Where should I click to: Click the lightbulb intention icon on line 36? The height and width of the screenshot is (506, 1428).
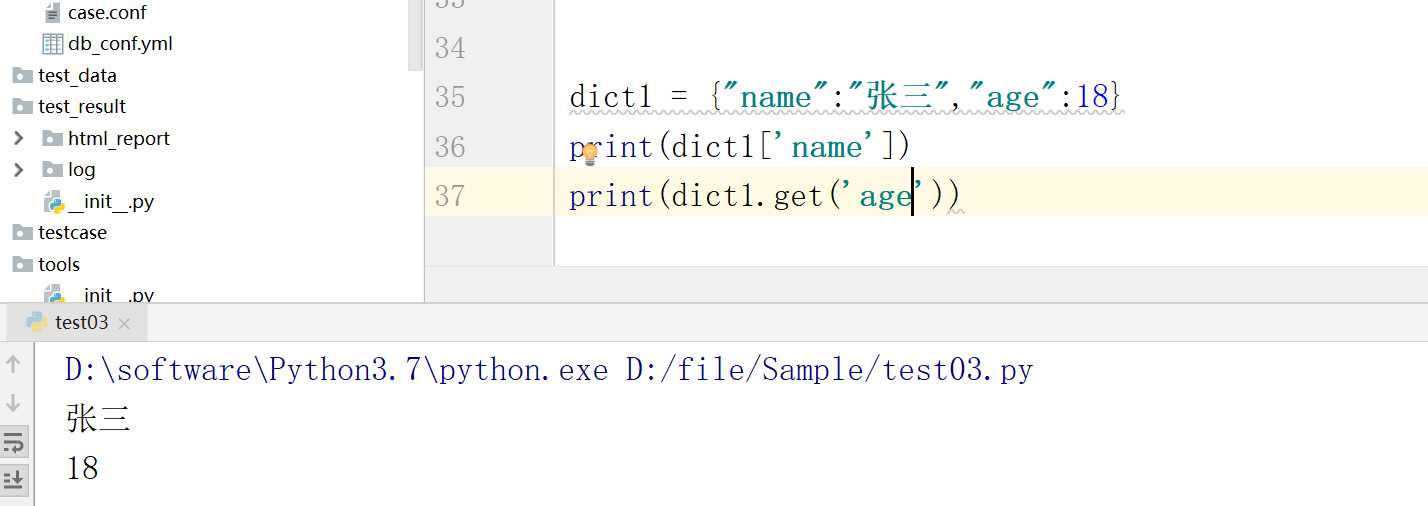coord(590,153)
